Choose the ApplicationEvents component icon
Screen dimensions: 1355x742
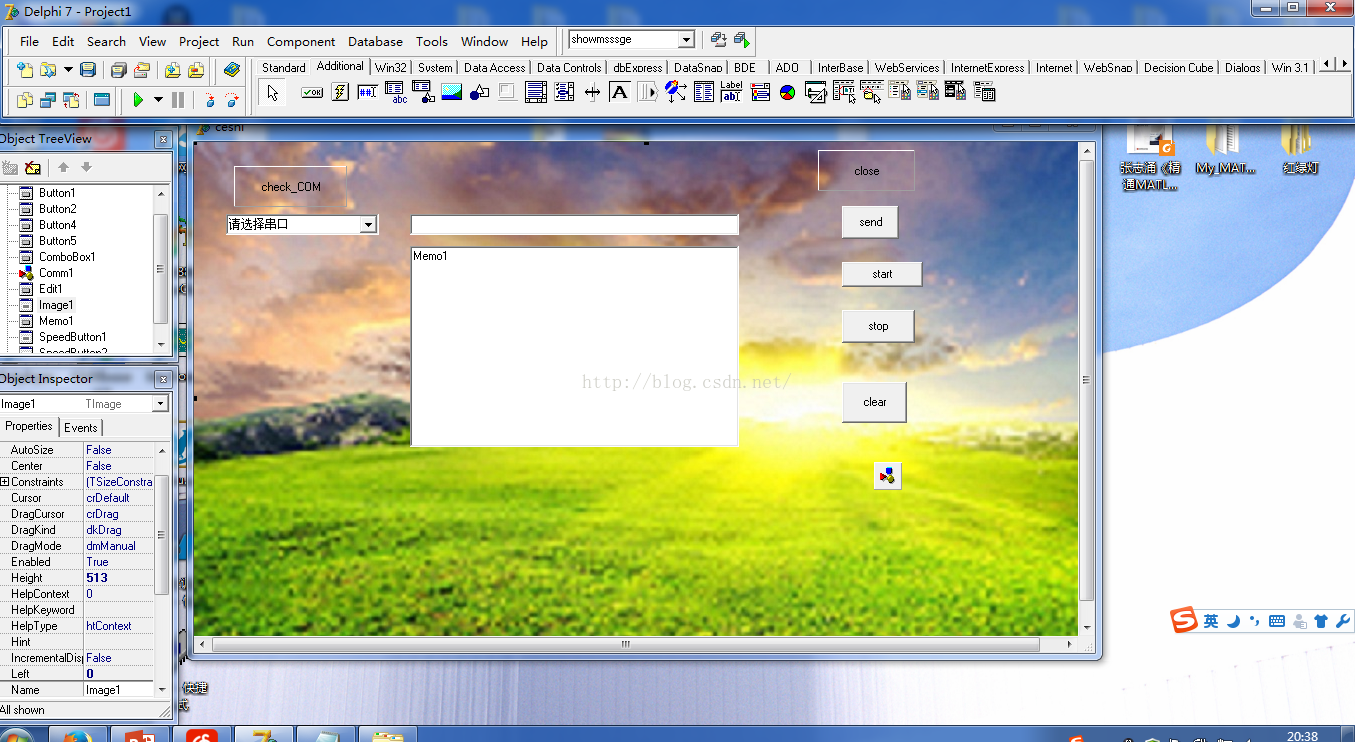(x=675, y=93)
